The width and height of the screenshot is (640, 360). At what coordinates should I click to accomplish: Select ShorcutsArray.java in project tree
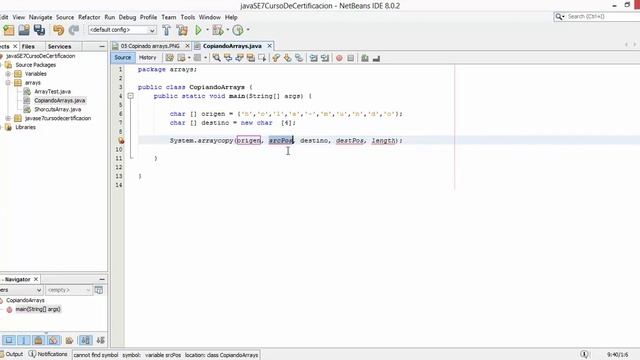58,109
